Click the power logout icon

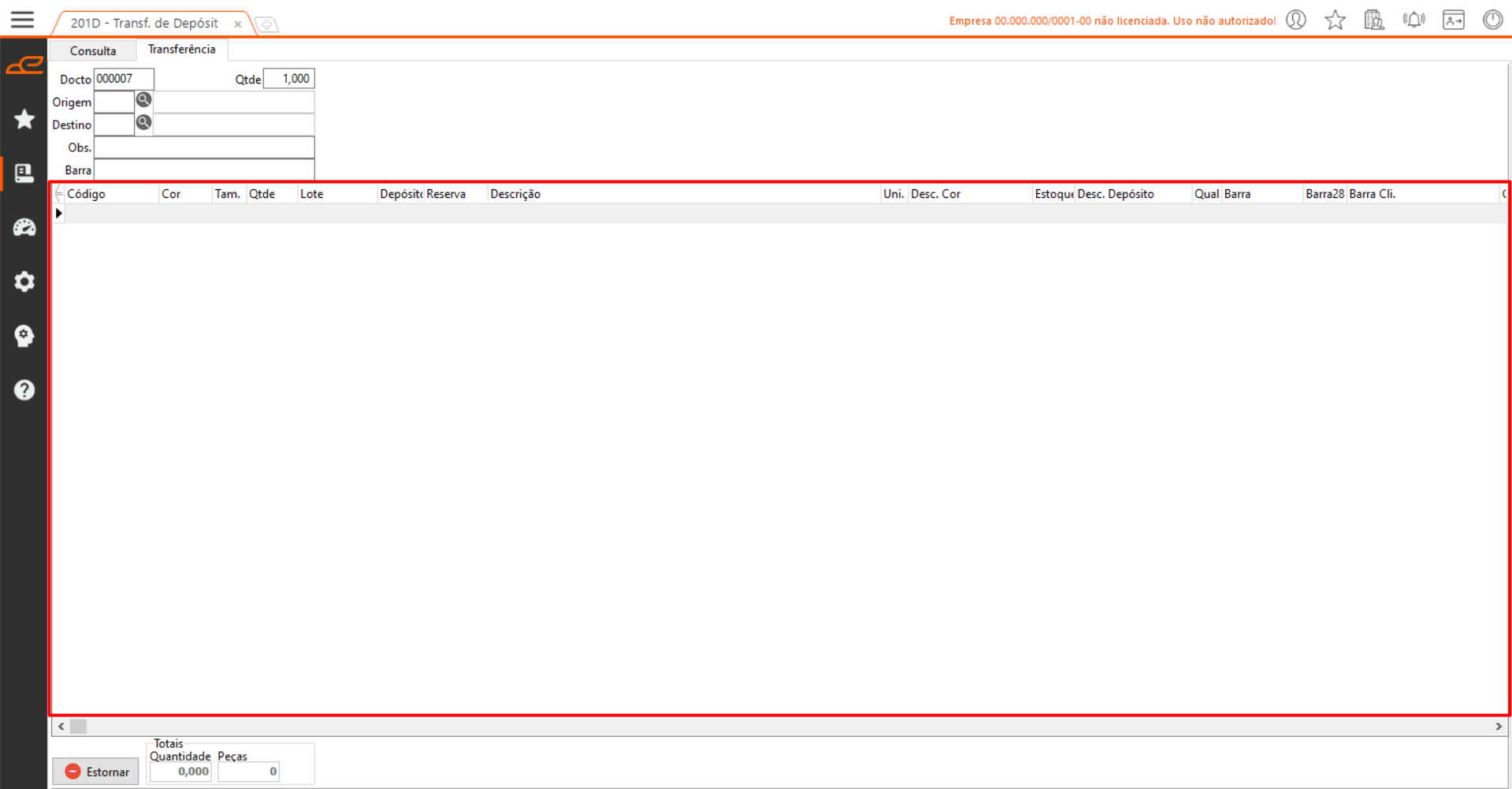point(1492,20)
